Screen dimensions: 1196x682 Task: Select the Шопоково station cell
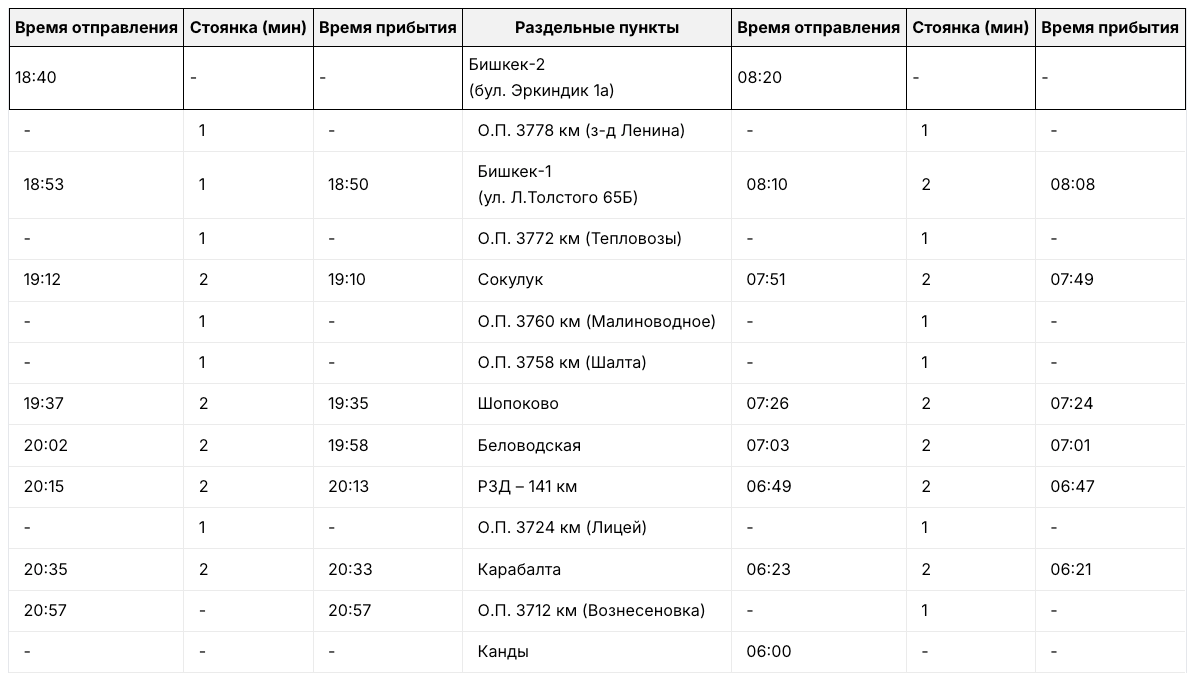coord(518,404)
